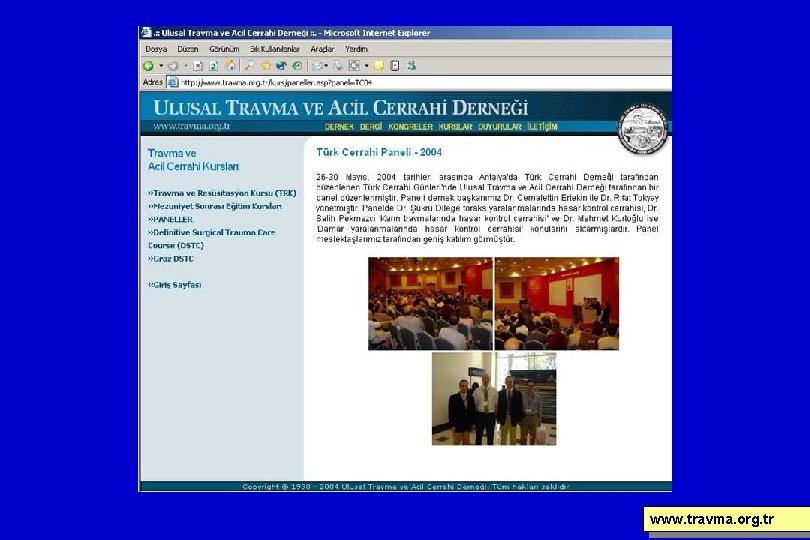Image resolution: width=810 pixels, height=540 pixels.
Task: Click the www.travma.org.tr header text
Action: [x=192, y=126]
